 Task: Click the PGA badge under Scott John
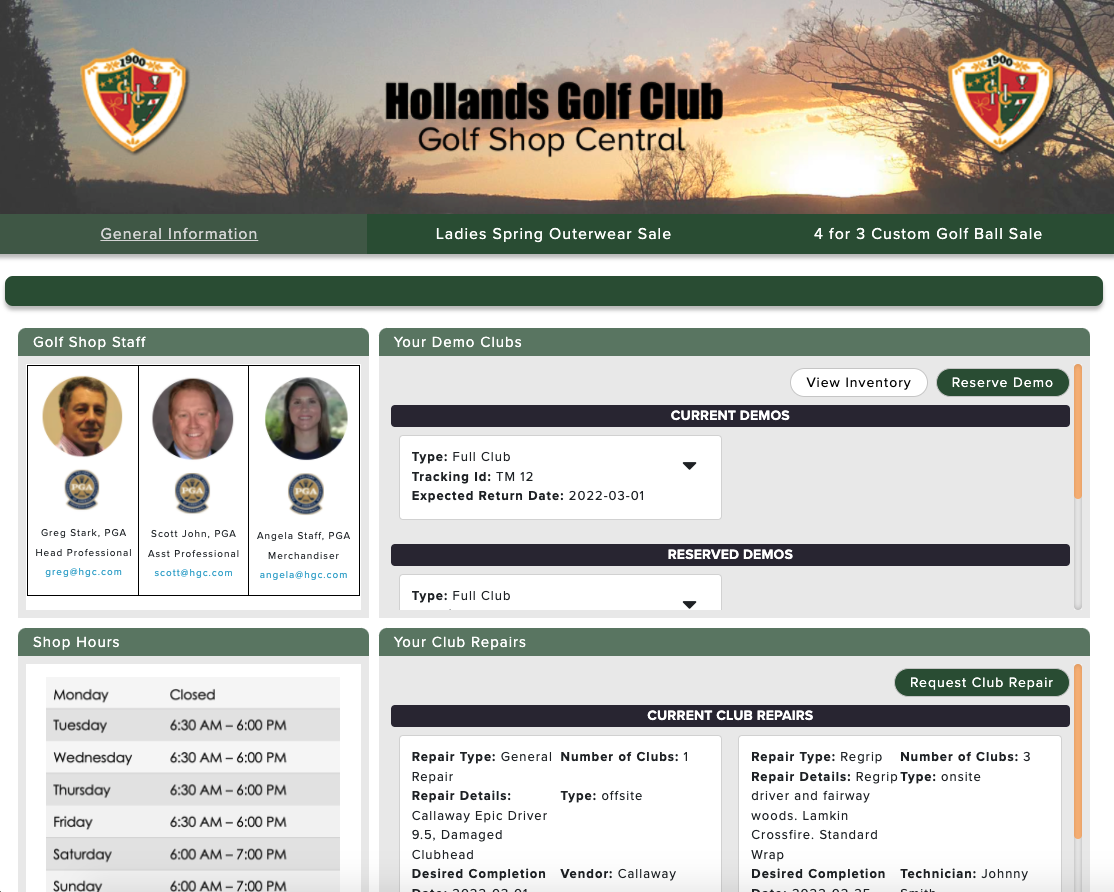click(193, 492)
